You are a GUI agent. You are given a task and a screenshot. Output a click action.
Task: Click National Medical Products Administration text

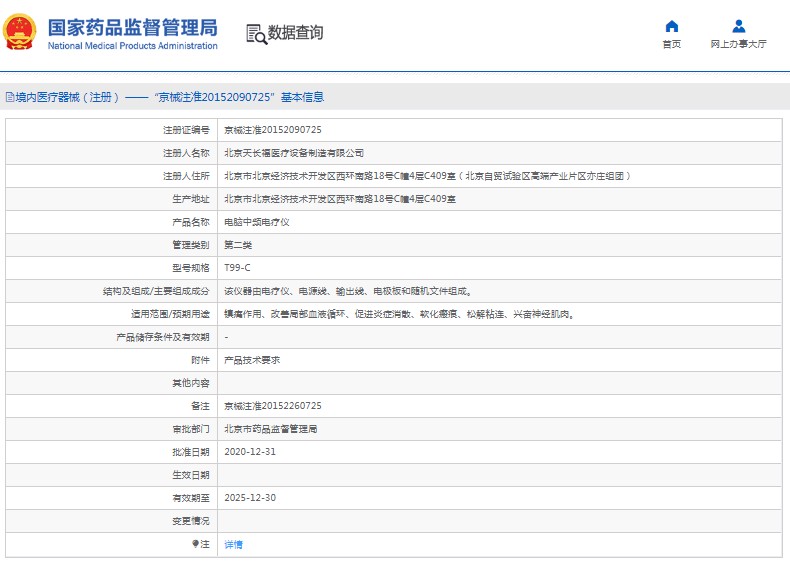(x=133, y=46)
